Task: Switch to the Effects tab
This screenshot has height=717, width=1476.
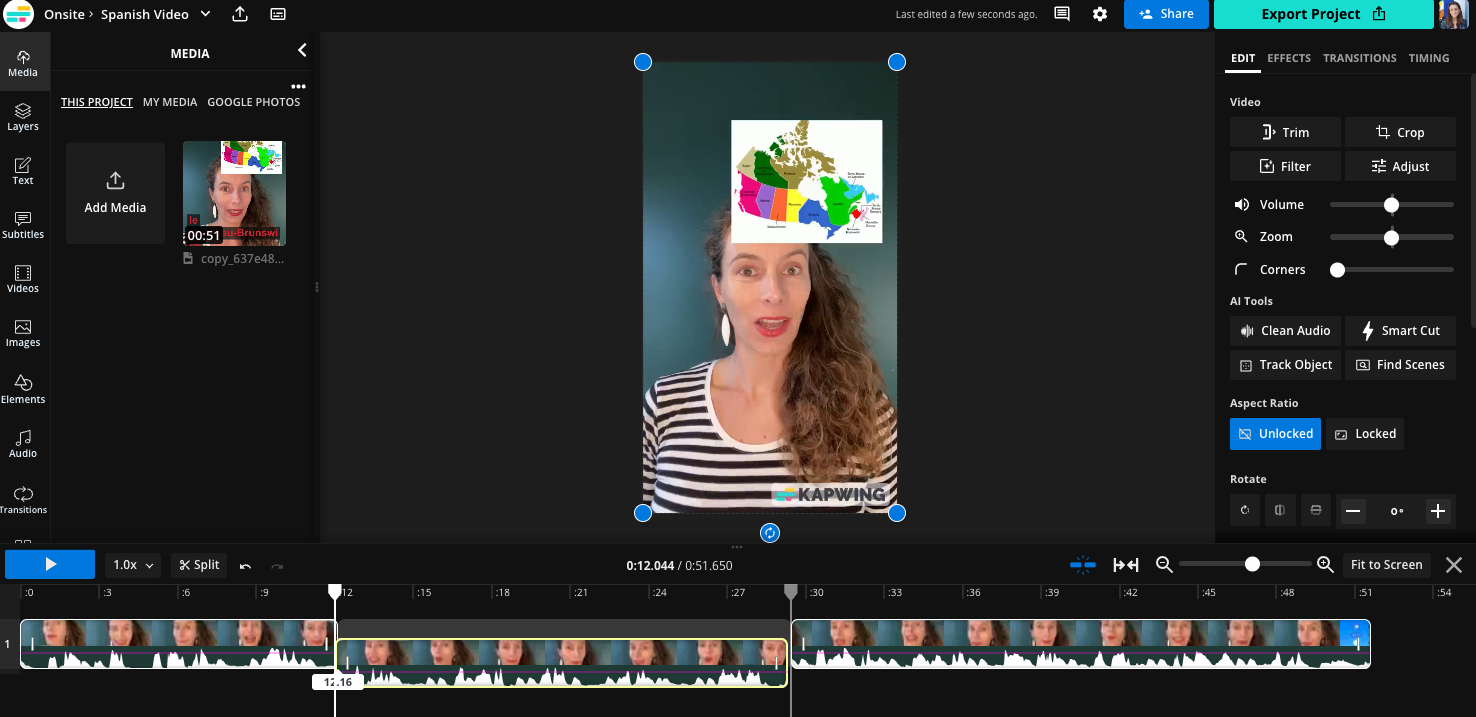Action: click(1288, 58)
